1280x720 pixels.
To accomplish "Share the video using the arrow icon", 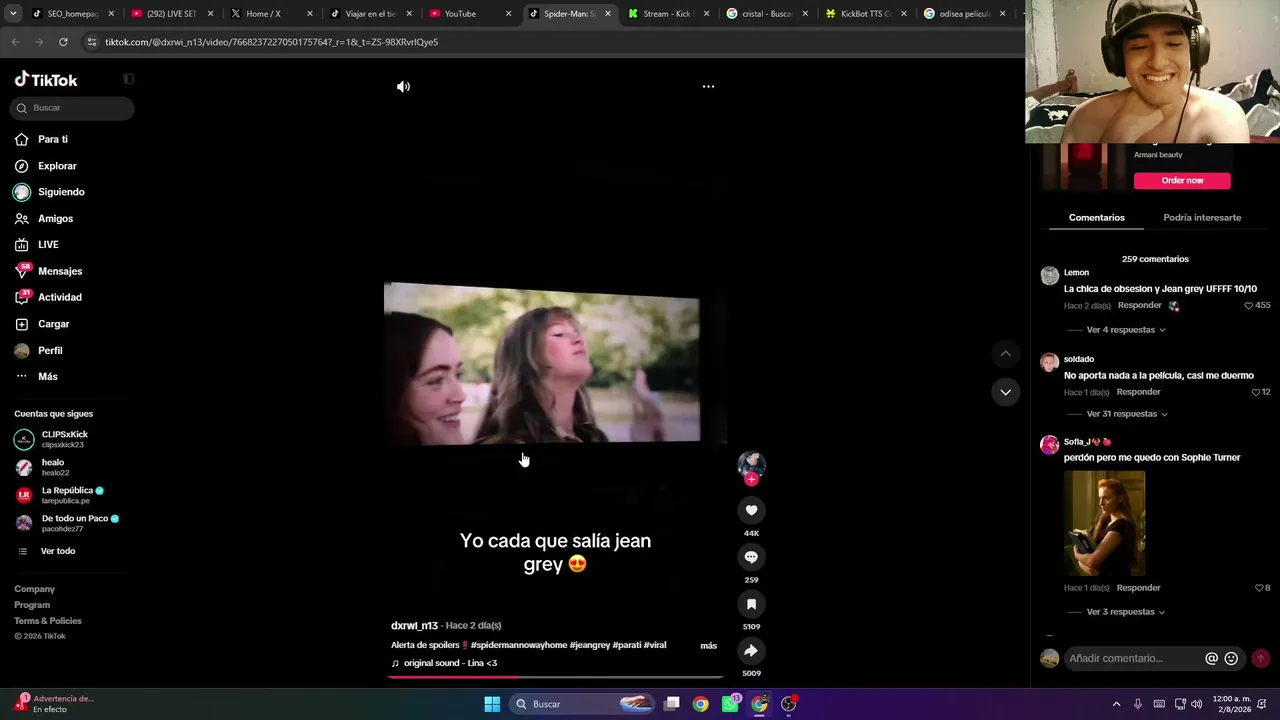I will click(751, 651).
